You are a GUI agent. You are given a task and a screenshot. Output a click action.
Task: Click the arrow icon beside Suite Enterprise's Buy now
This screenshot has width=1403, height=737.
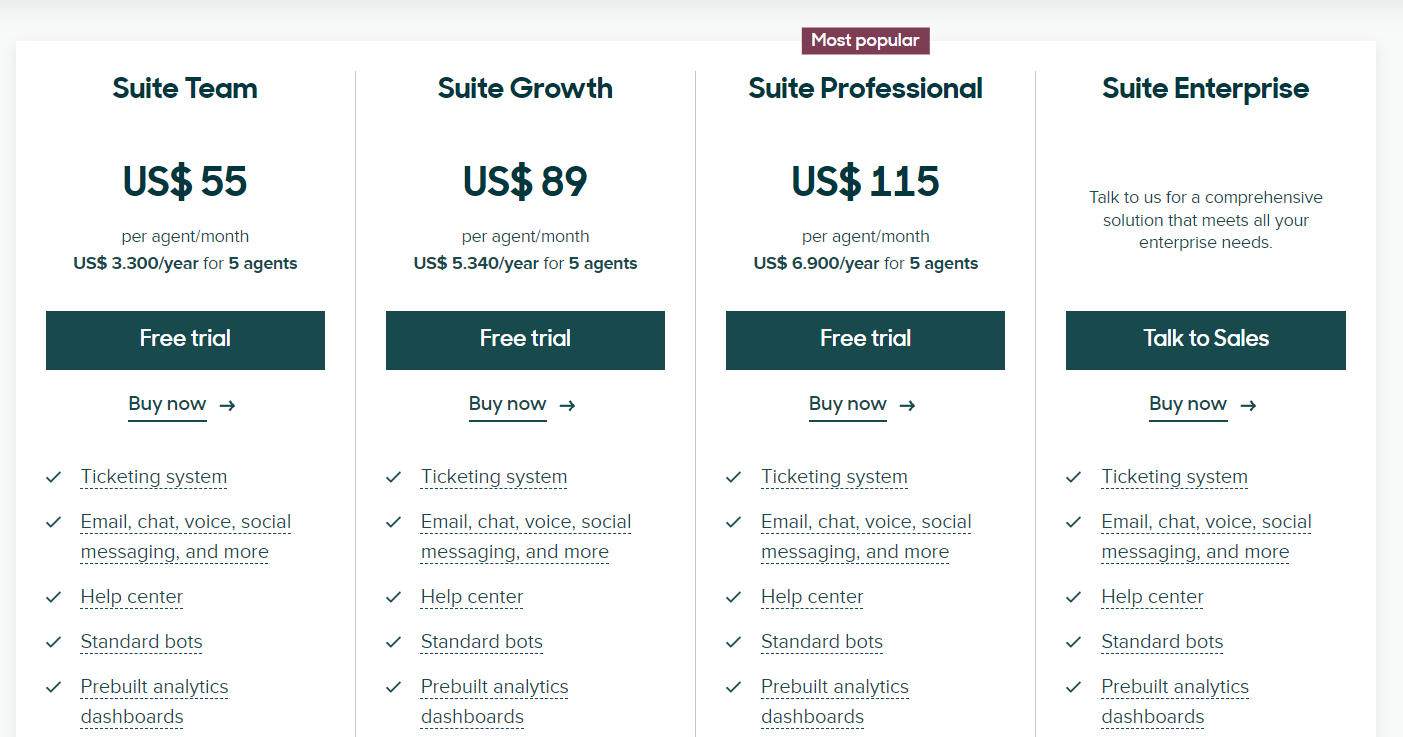1247,406
